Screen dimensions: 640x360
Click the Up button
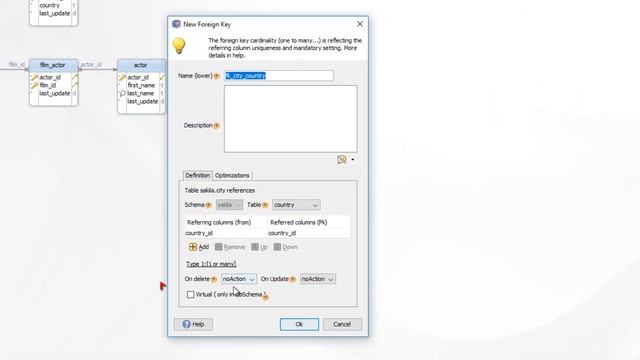click(x=259, y=247)
